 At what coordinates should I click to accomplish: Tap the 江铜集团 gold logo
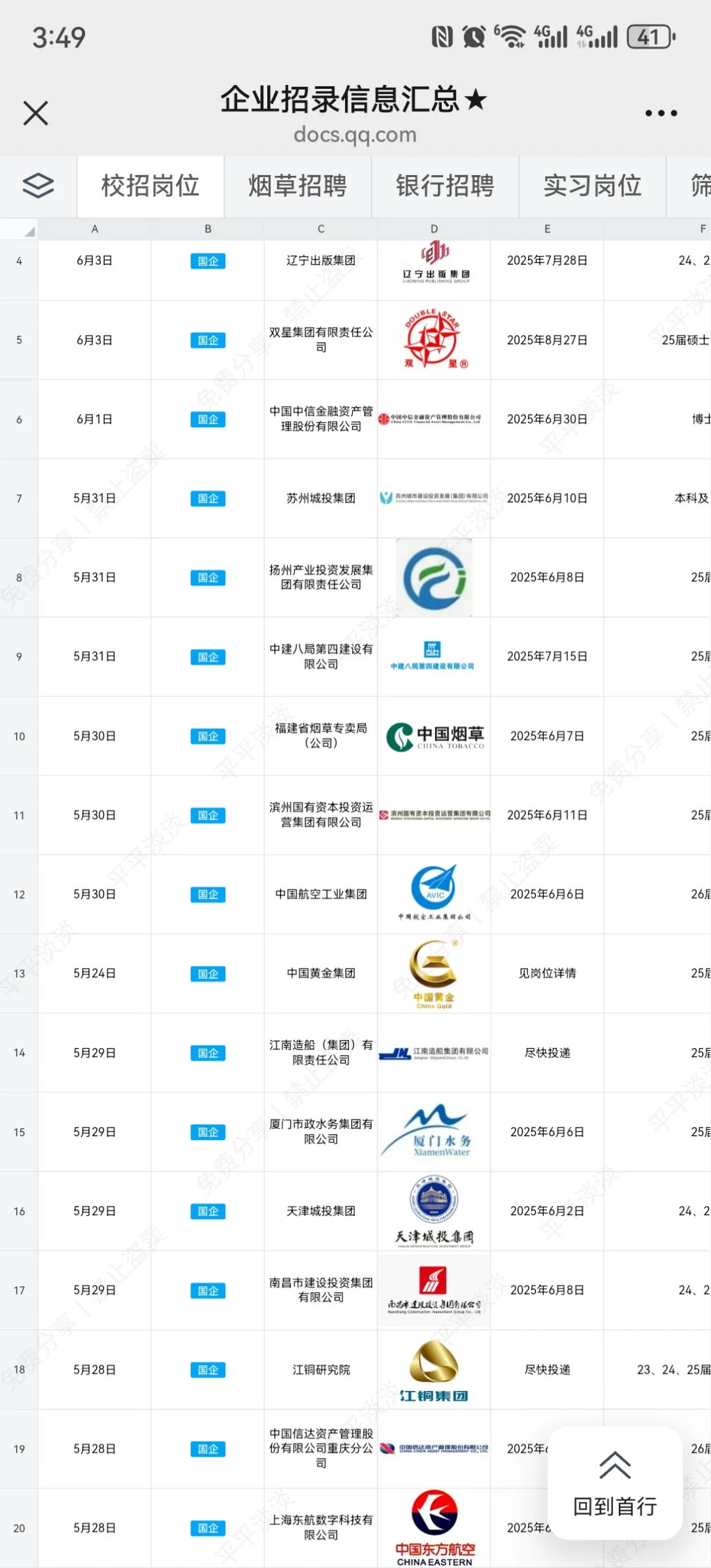(x=434, y=1371)
